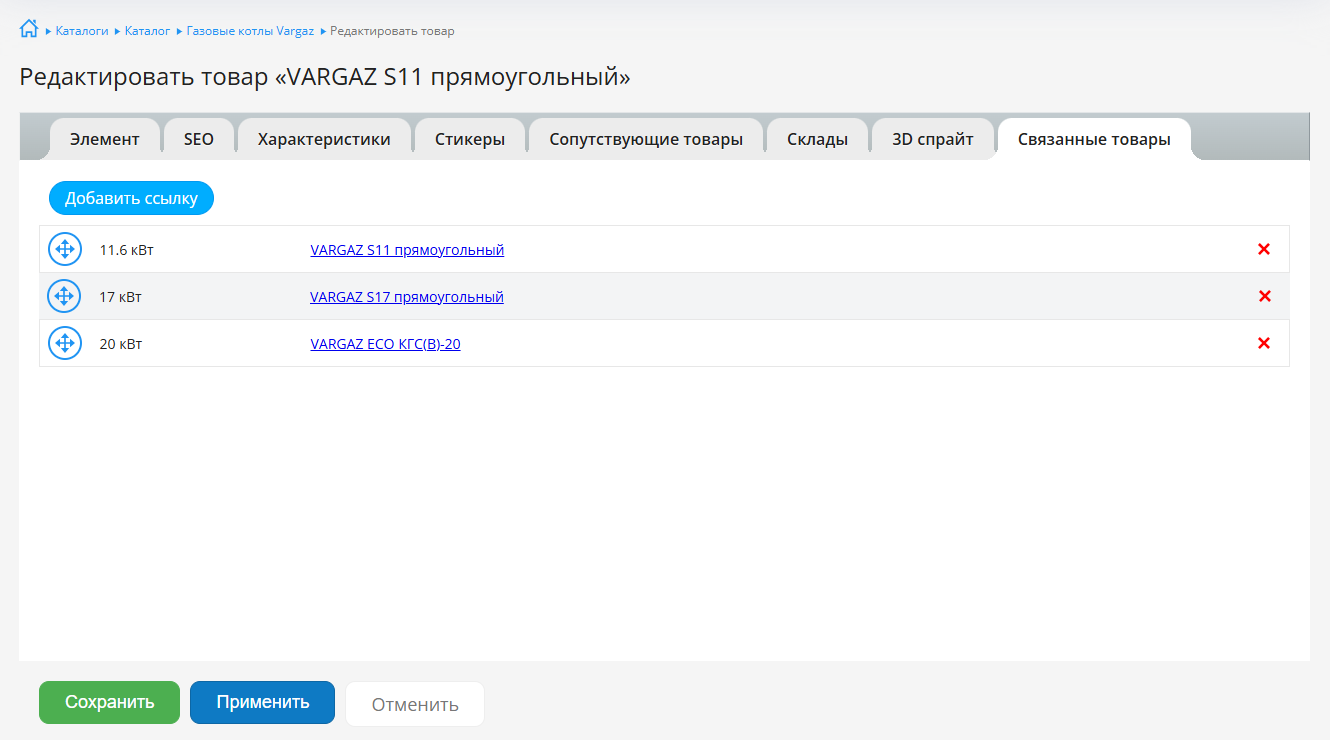Viewport: 1330px width, 740px height.
Task: Click the 20 кВт label
Action: (121, 344)
